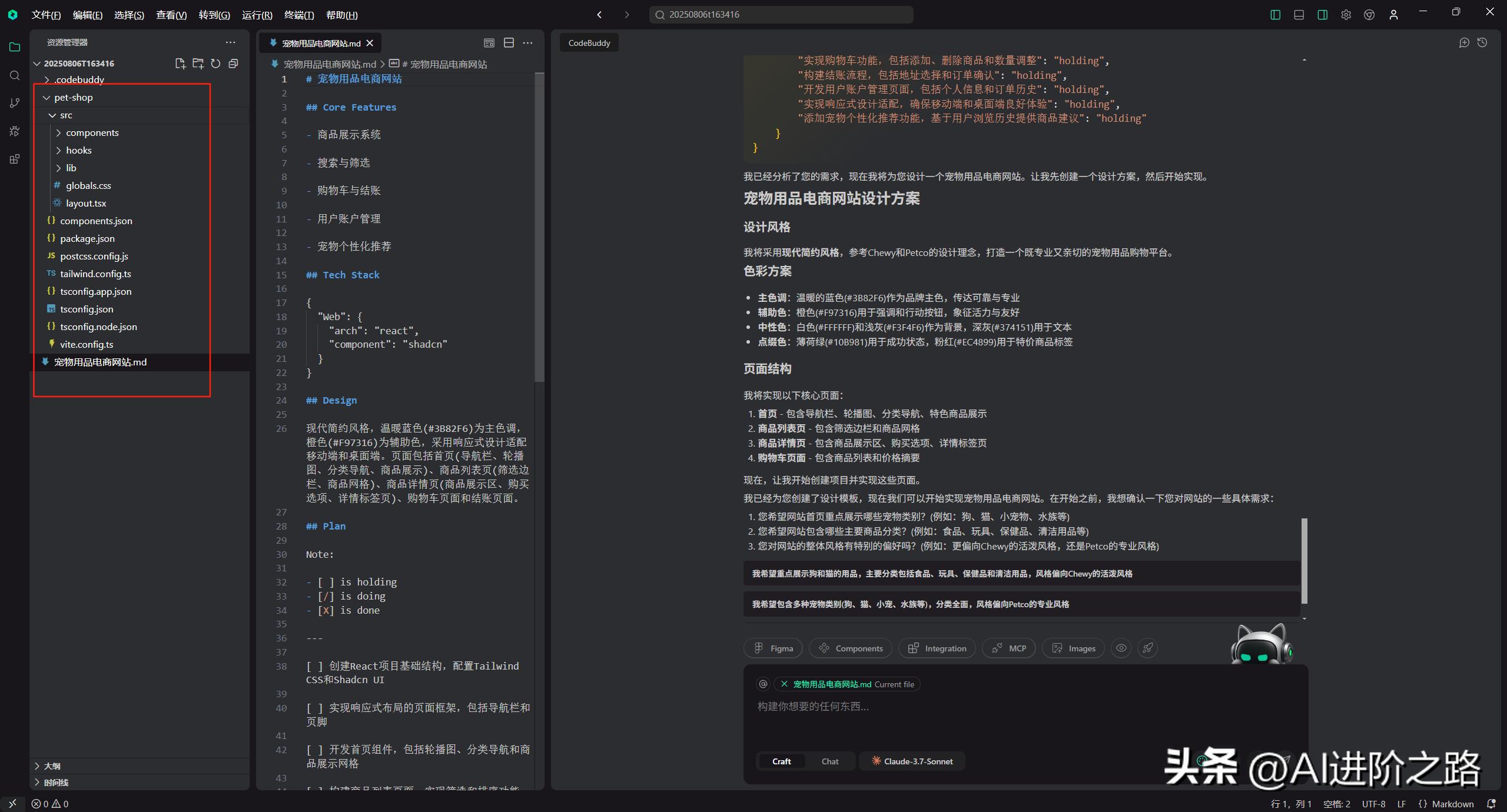Screen dimensions: 1507x812
Task: Open the Claude-3.7-Sonnet model selector
Action: [x=912, y=761]
